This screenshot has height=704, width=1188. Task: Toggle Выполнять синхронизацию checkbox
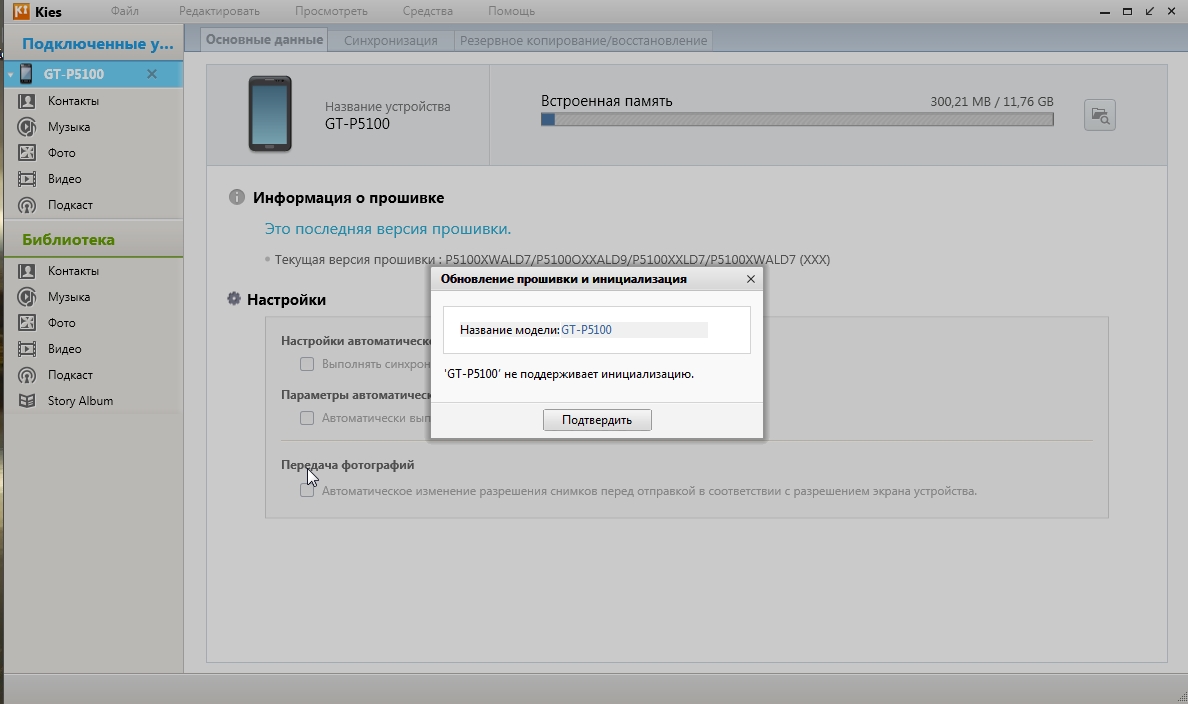[x=307, y=364]
